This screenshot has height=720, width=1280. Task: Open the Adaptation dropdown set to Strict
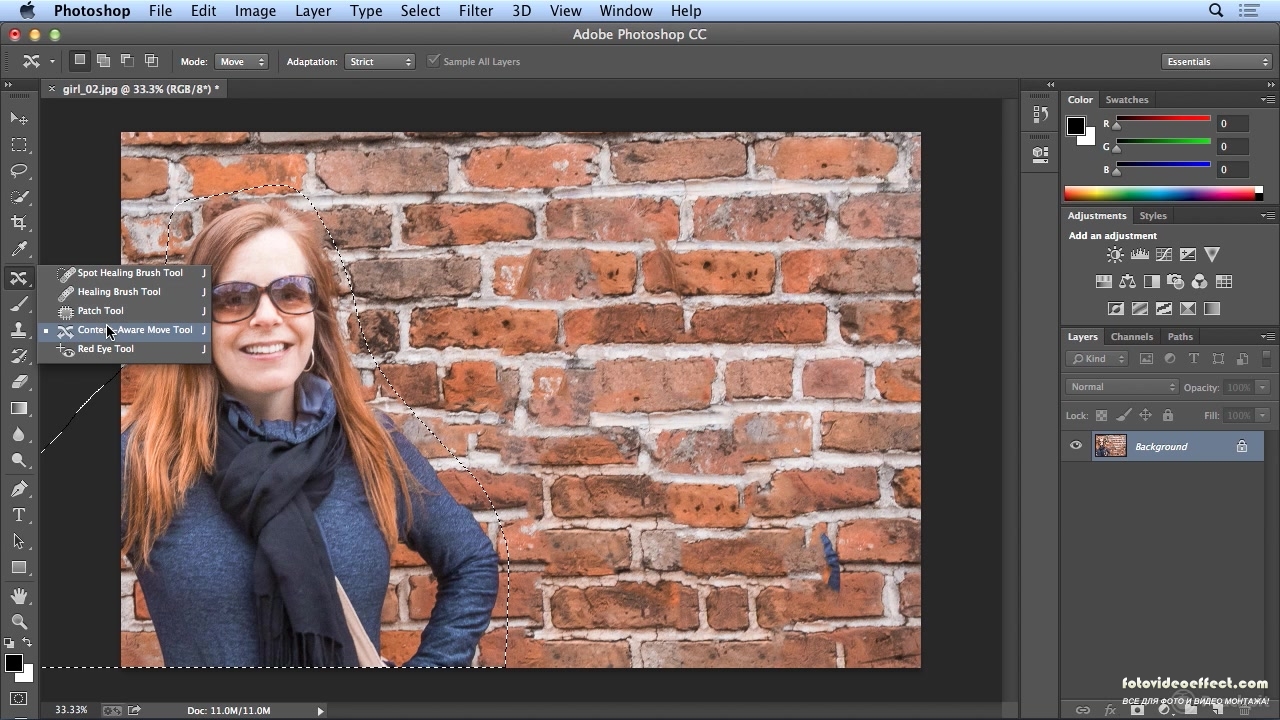click(380, 61)
